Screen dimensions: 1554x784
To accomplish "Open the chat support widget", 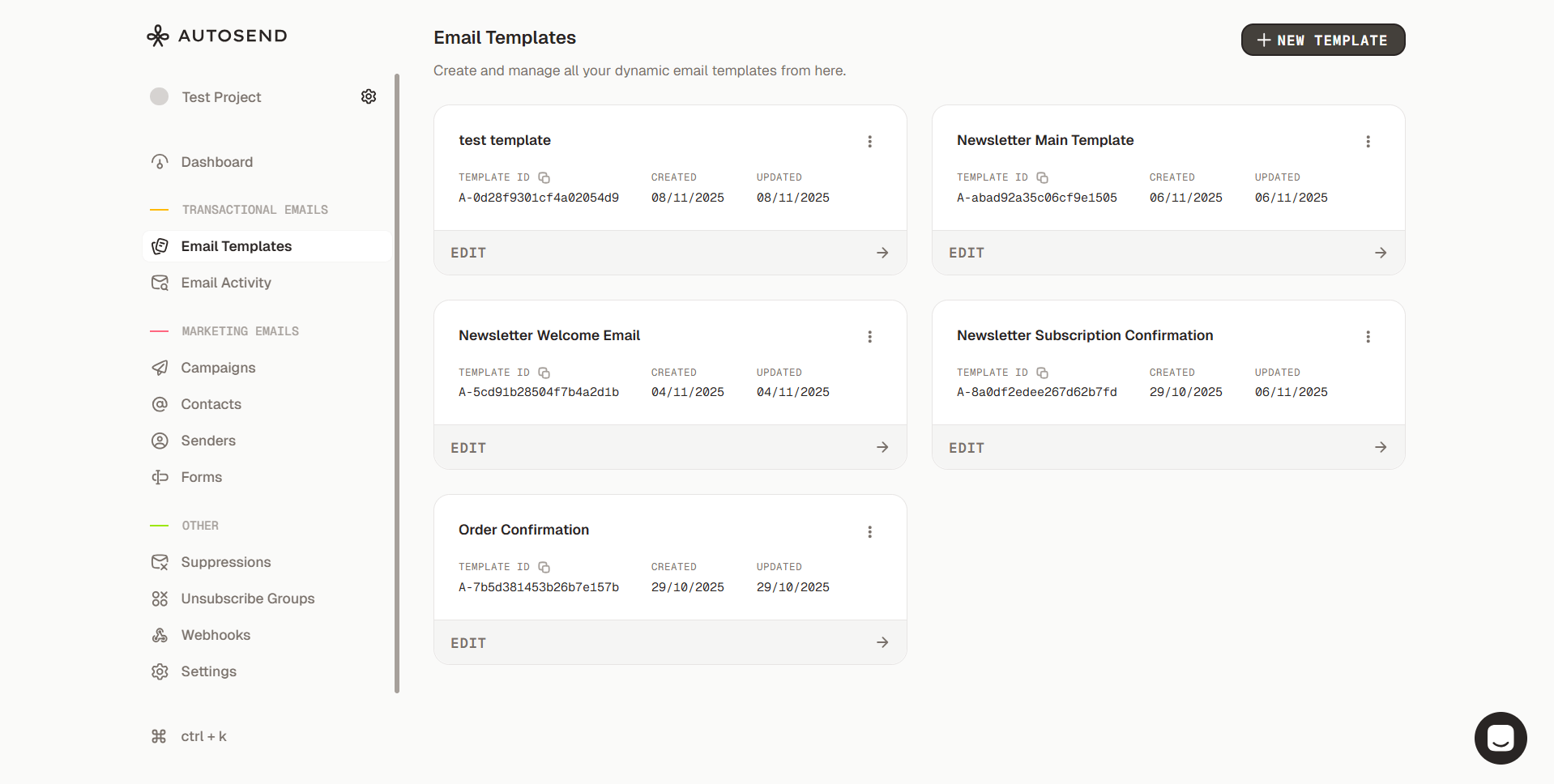I will [x=1500, y=738].
